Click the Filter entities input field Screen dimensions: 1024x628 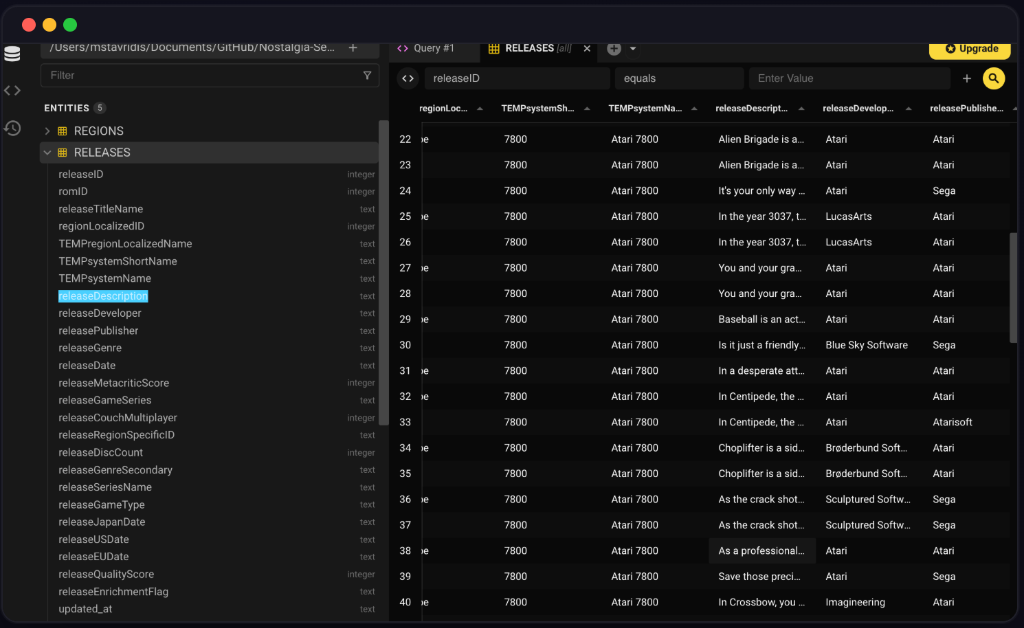(203, 76)
